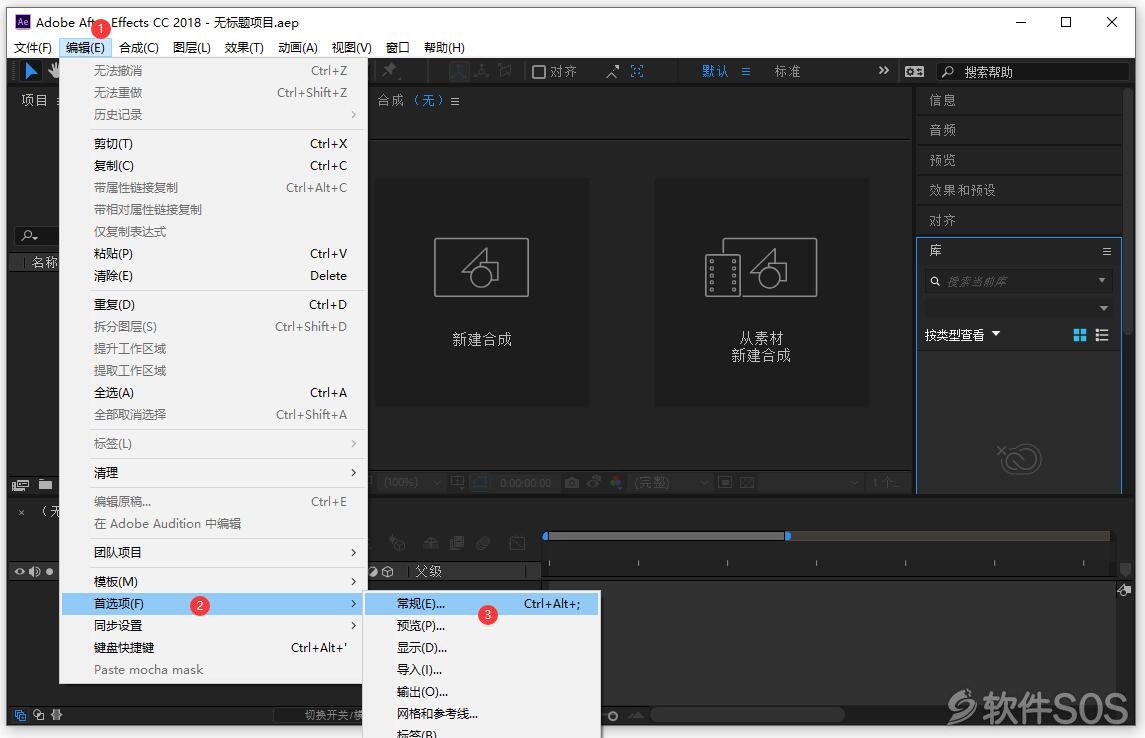
Task: Toggle the transfer controls pane icon
Action: click(38, 715)
